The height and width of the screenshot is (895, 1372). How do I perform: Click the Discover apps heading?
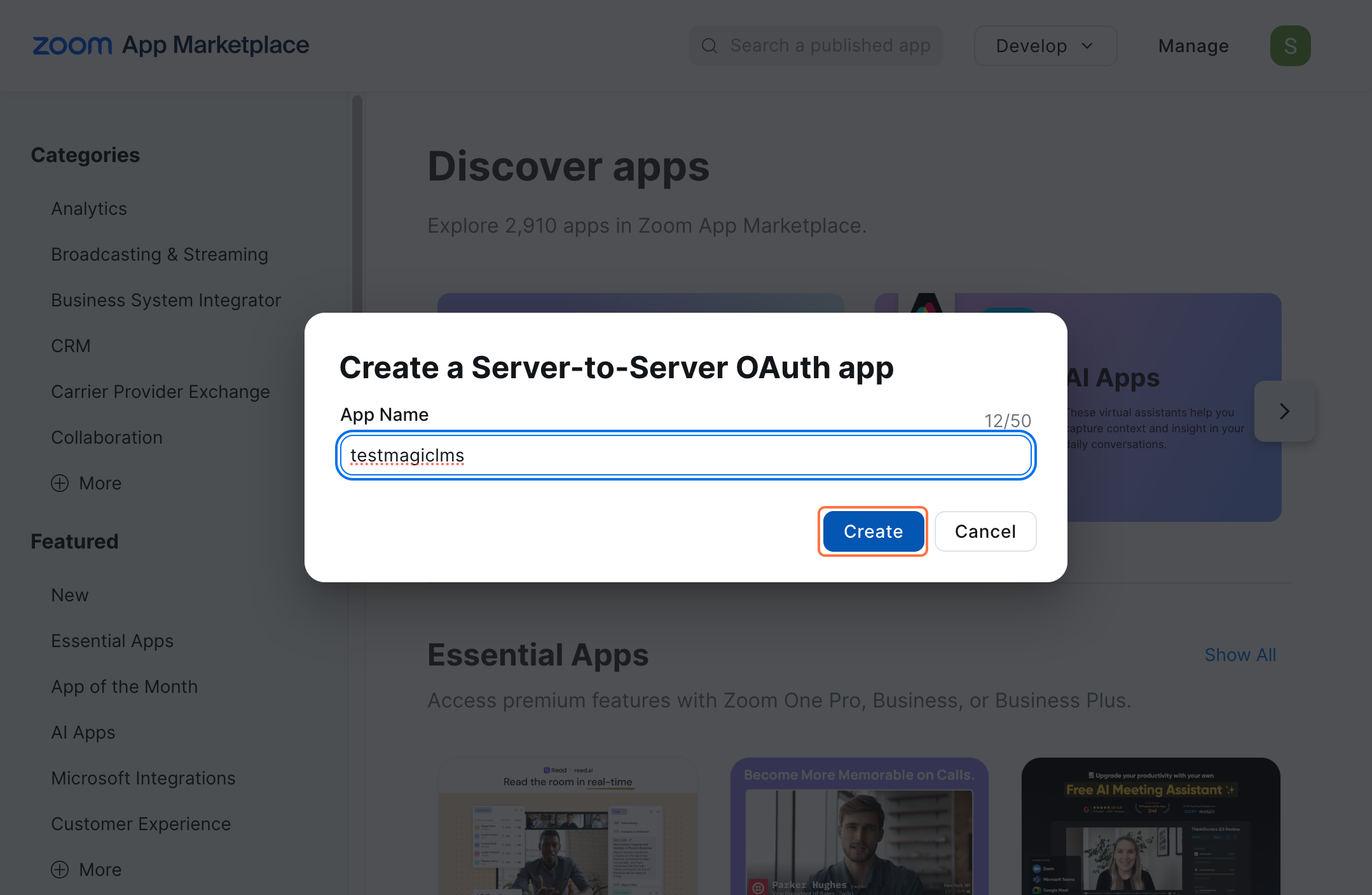[x=568, y=167]
